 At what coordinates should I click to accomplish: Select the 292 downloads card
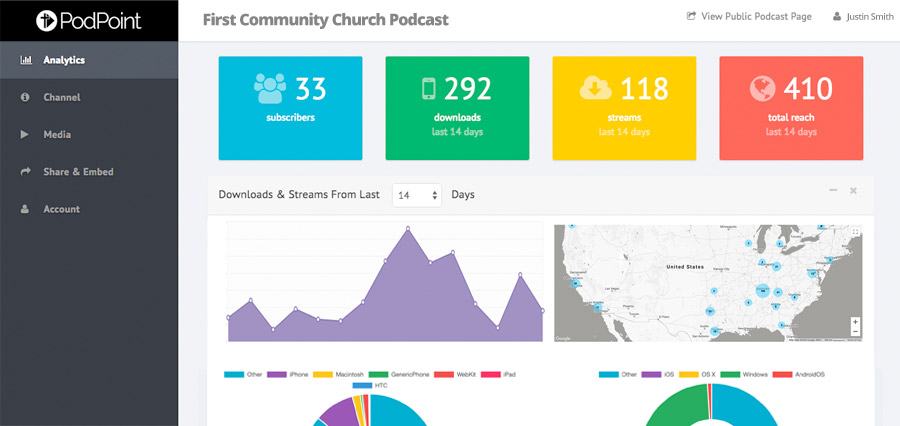tap(457, 108)
